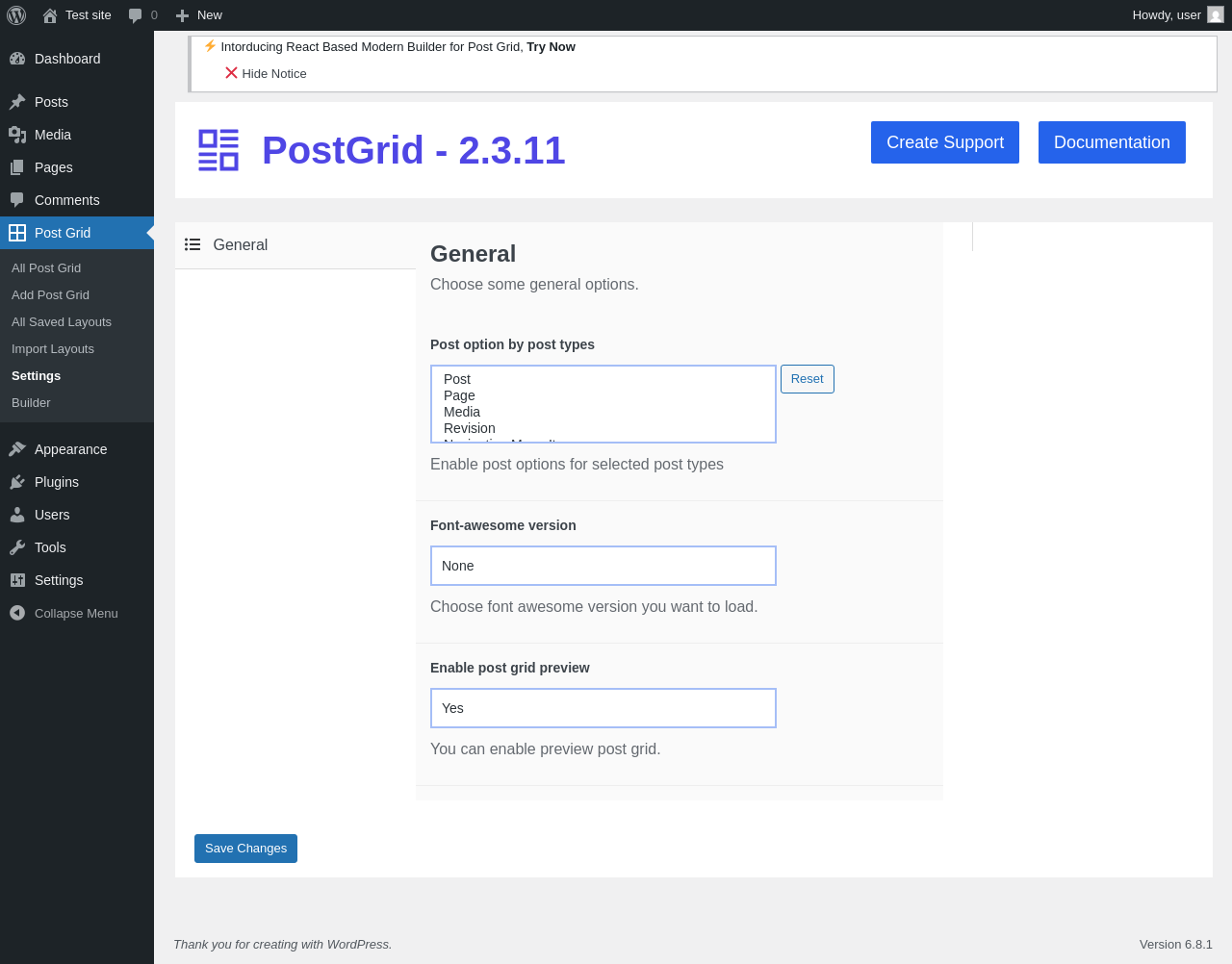Click the Comments speech bubble sidebar icon
Image resolution: width=1232 pixels, height=964 pixels.
[x=17, y=200]
